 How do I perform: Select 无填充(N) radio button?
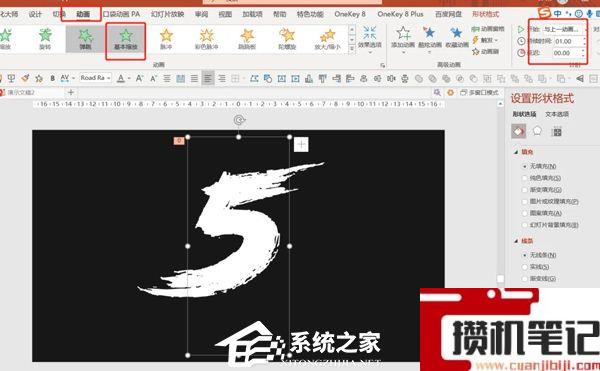(x=525, y=166)
